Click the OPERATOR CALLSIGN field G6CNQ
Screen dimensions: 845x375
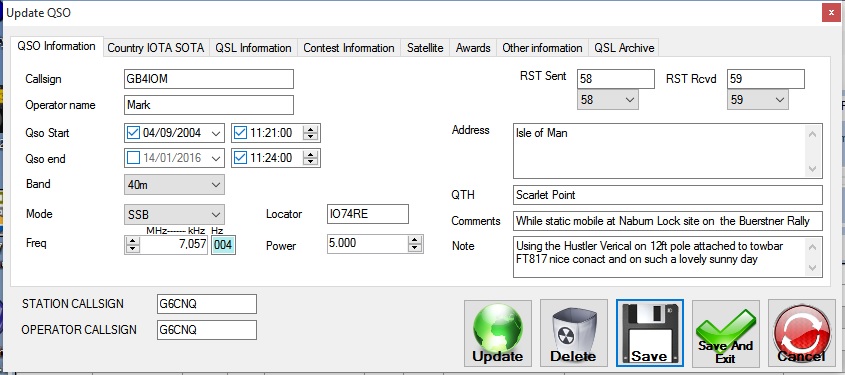tap(207, 330)
